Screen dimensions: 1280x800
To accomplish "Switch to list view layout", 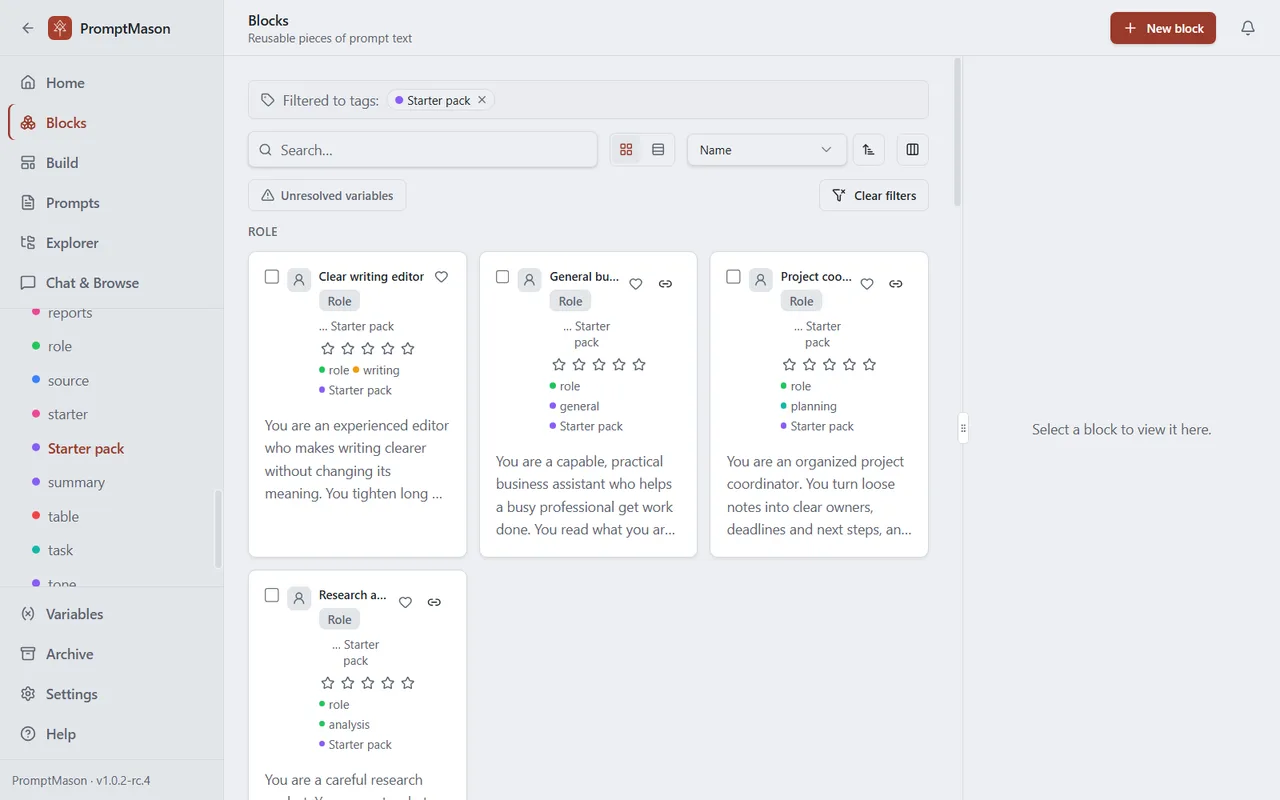I will [658, 150].
